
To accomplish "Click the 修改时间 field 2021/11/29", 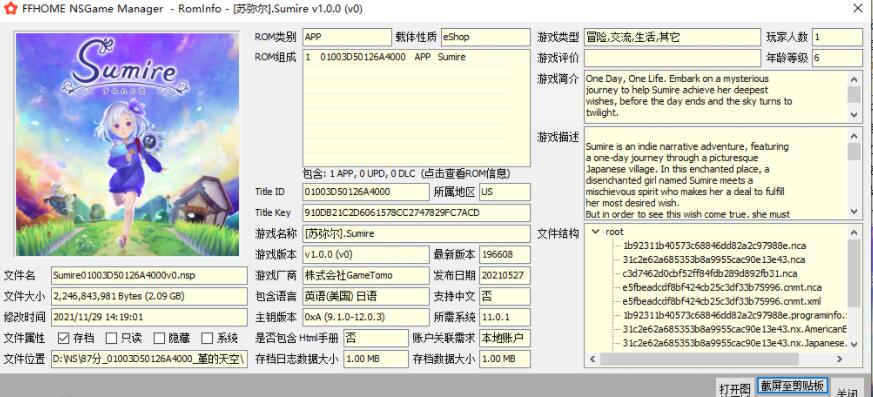I will pos(149,317).
